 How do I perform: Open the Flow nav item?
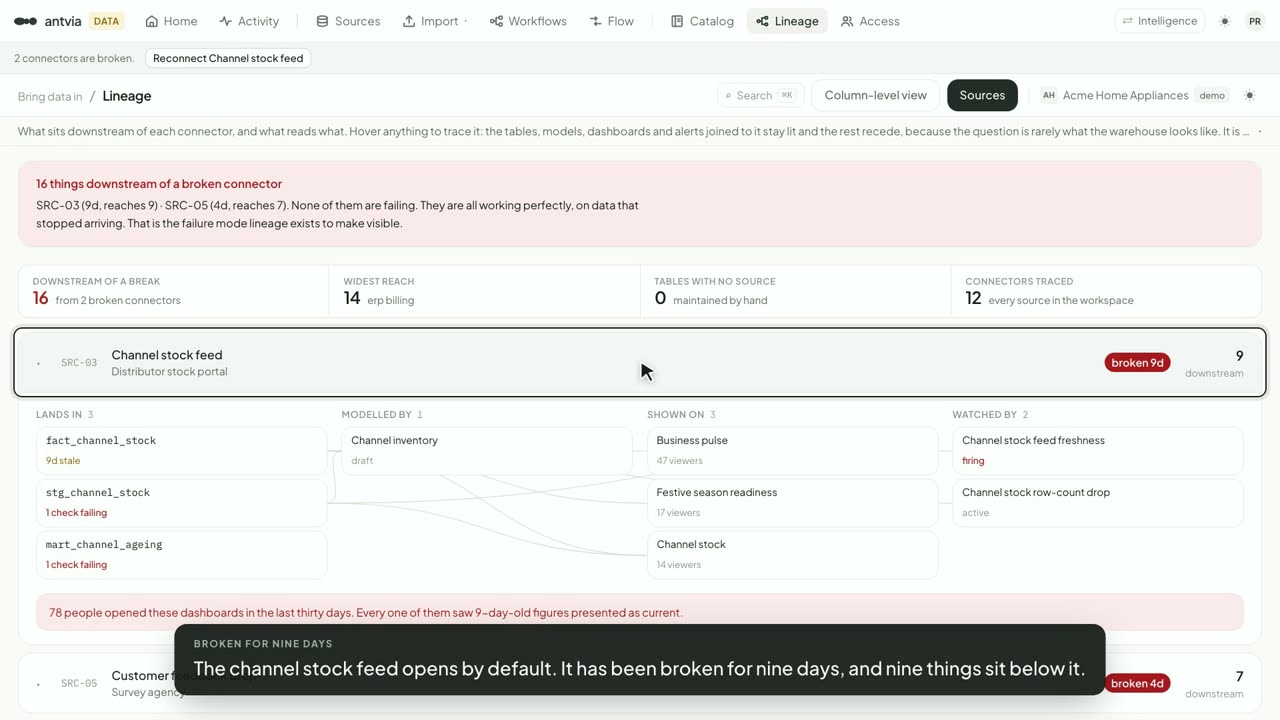click(x=611, y=21)
